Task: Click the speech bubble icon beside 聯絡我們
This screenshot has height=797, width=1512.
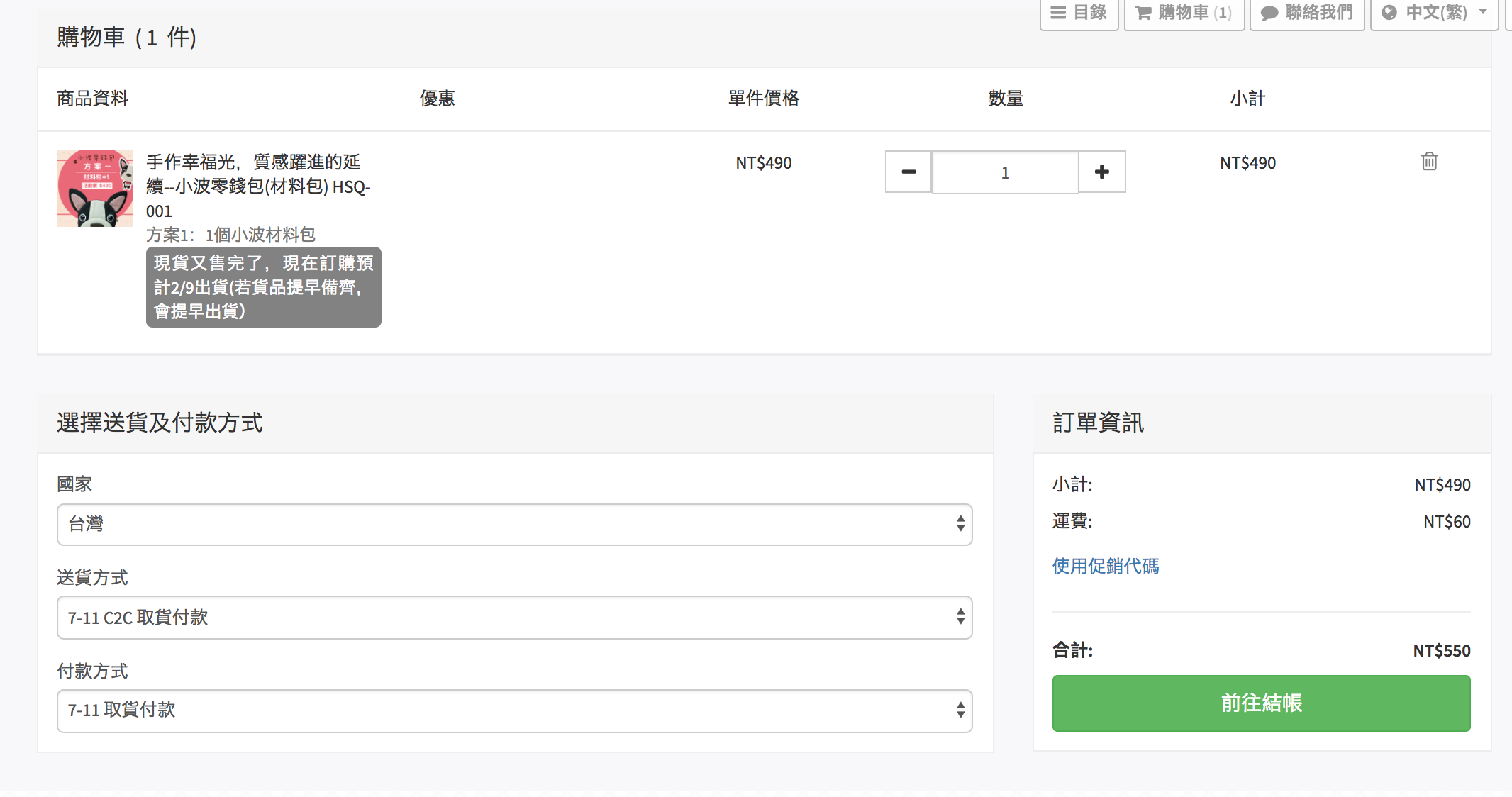Action: (x=1269, y=13)
